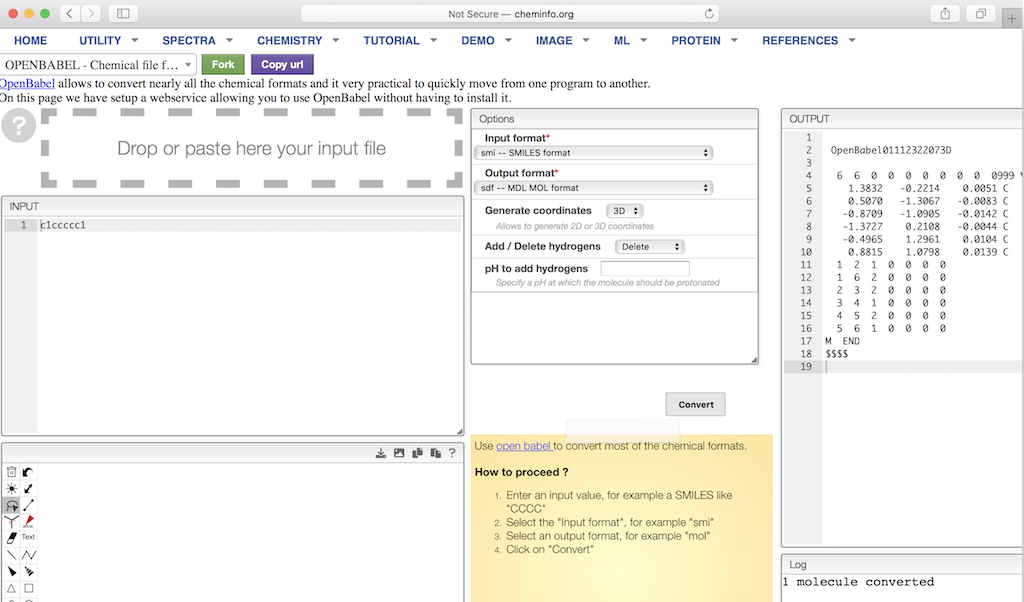Viewport: 1024px width, 602px height.
Task: Click the undo arrow in the molecule editor
Action: (28, 472)
